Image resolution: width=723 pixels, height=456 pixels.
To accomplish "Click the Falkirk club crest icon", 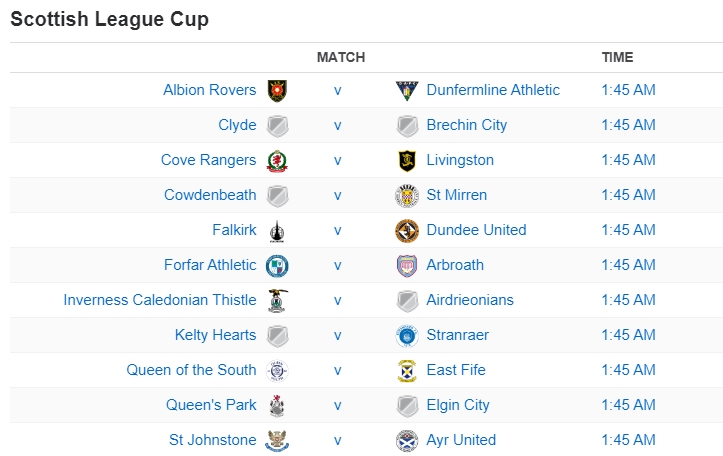I will [277, 231].
